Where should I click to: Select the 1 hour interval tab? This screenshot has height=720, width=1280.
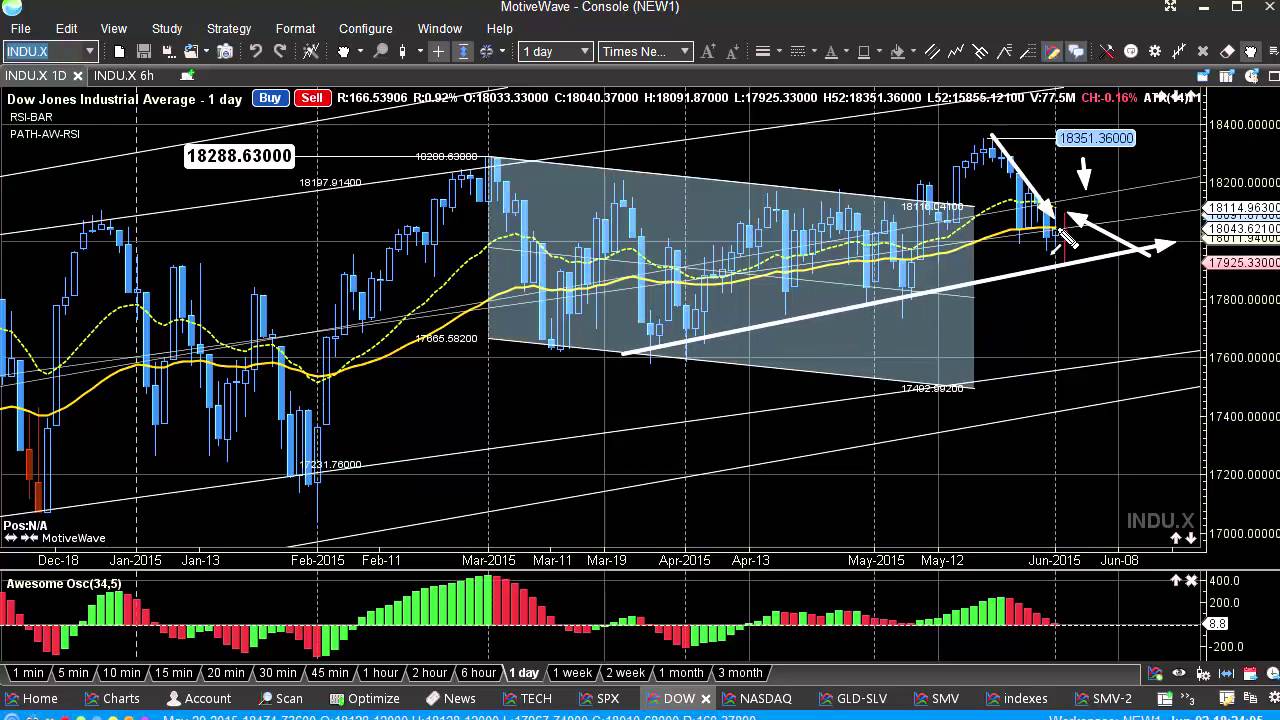[380, 673]
